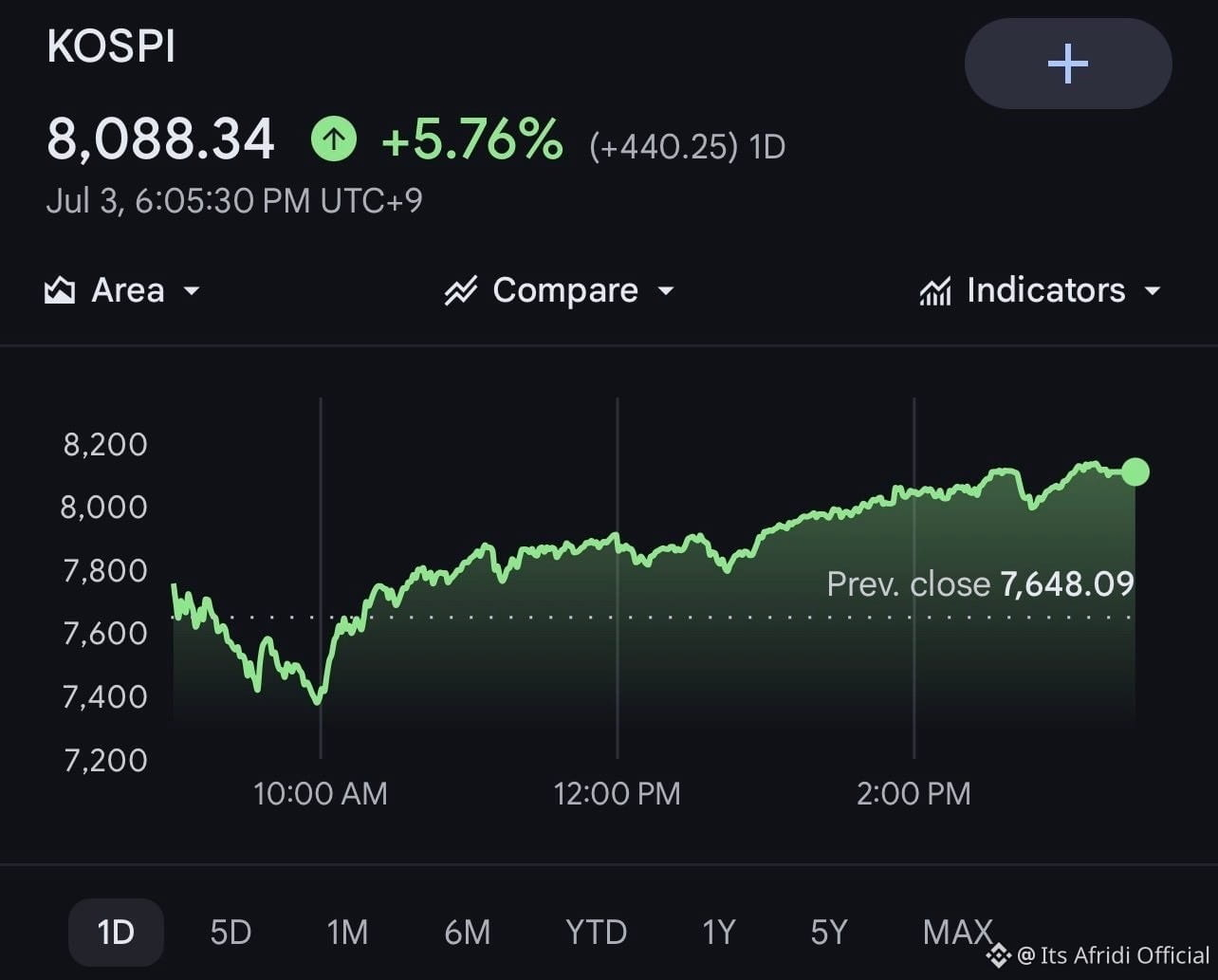Viewport: 1218px width, 980px height.
Task: Click the compare lines icon
Action: 461,290
